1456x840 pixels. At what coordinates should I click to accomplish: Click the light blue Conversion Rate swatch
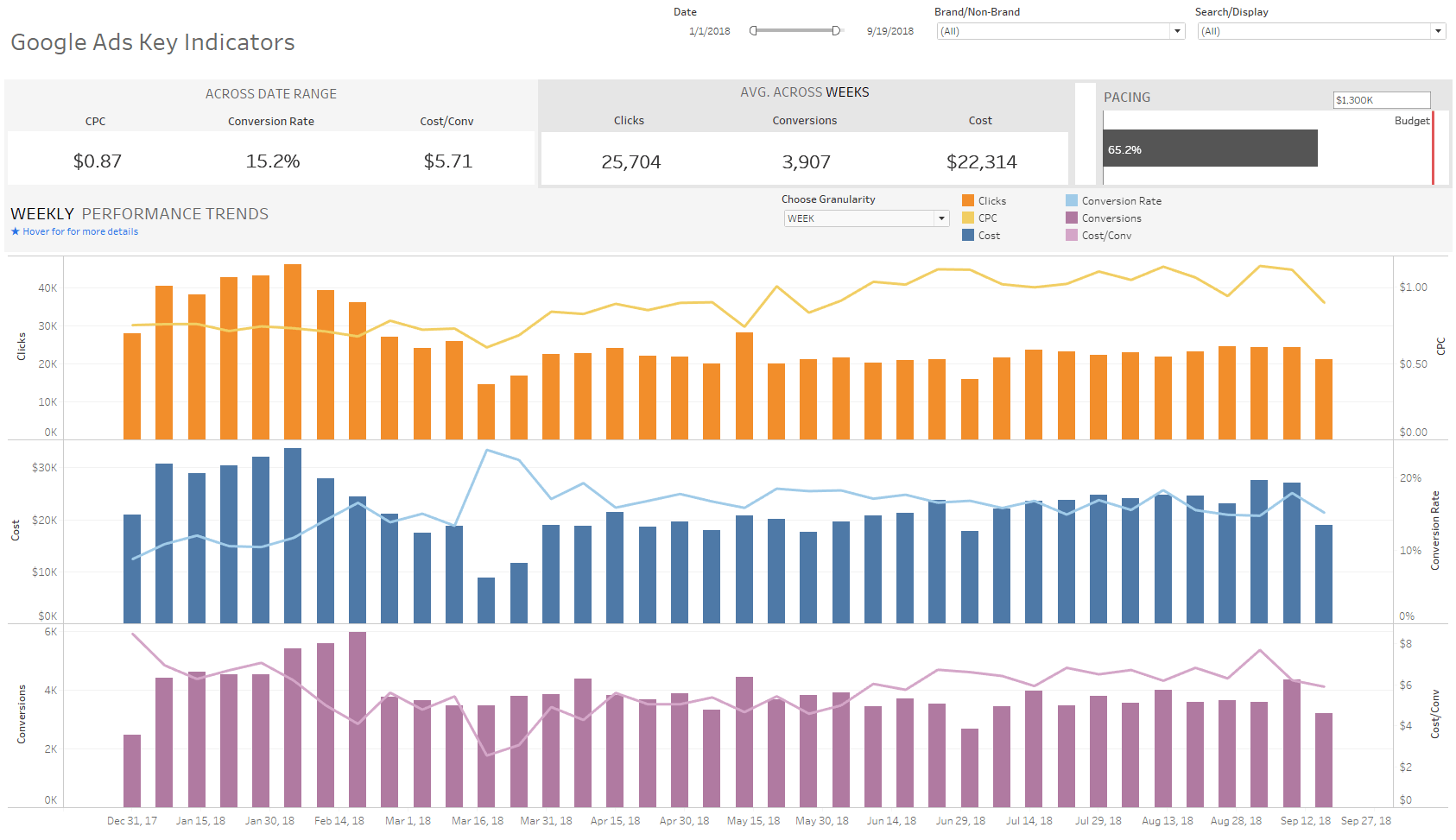point(1072,200)
